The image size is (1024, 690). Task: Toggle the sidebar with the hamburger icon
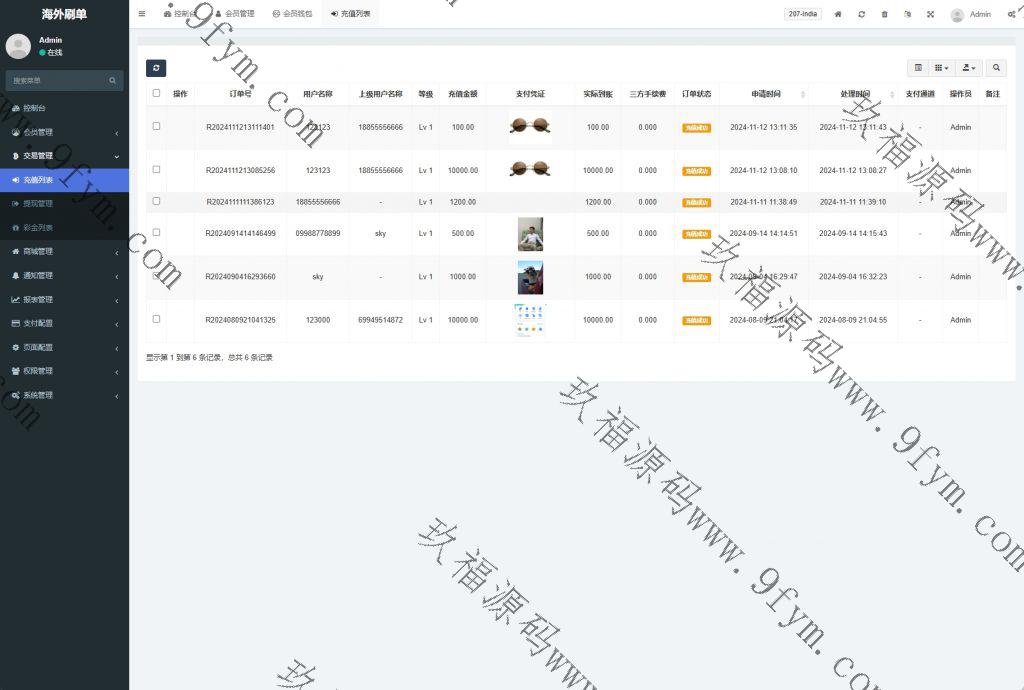pyautogui.click(x=142, y=14)
